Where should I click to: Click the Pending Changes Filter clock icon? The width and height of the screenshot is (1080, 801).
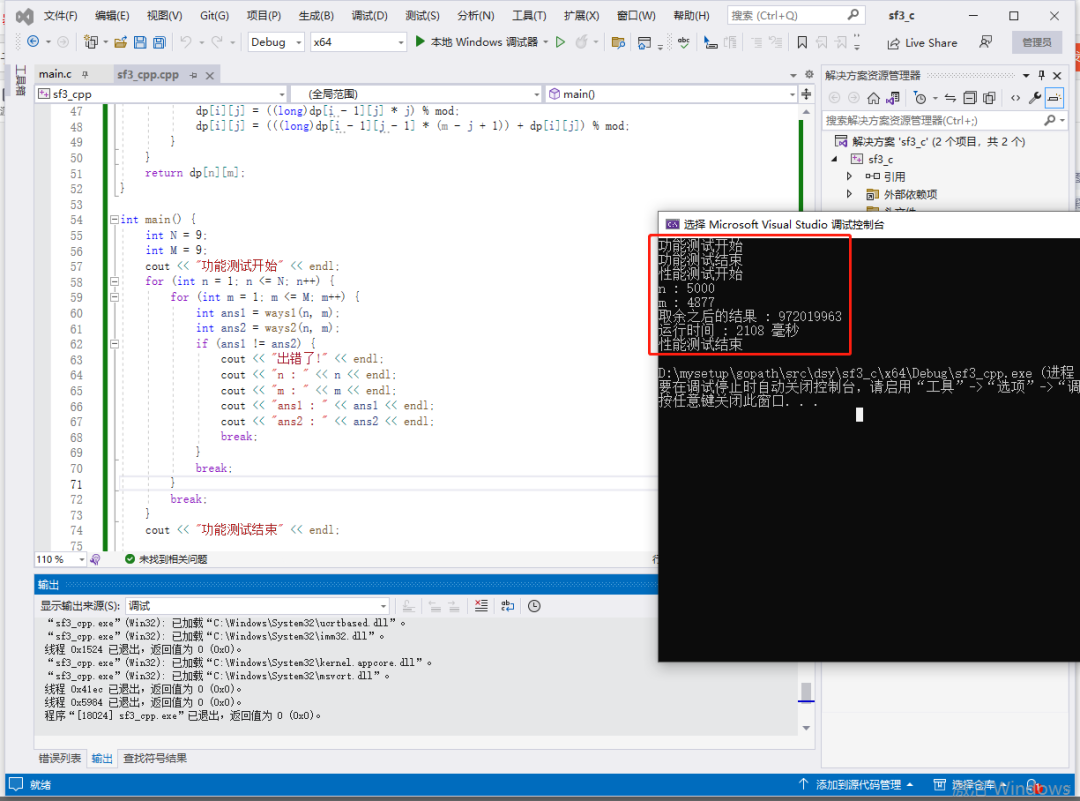coord(920,98)
